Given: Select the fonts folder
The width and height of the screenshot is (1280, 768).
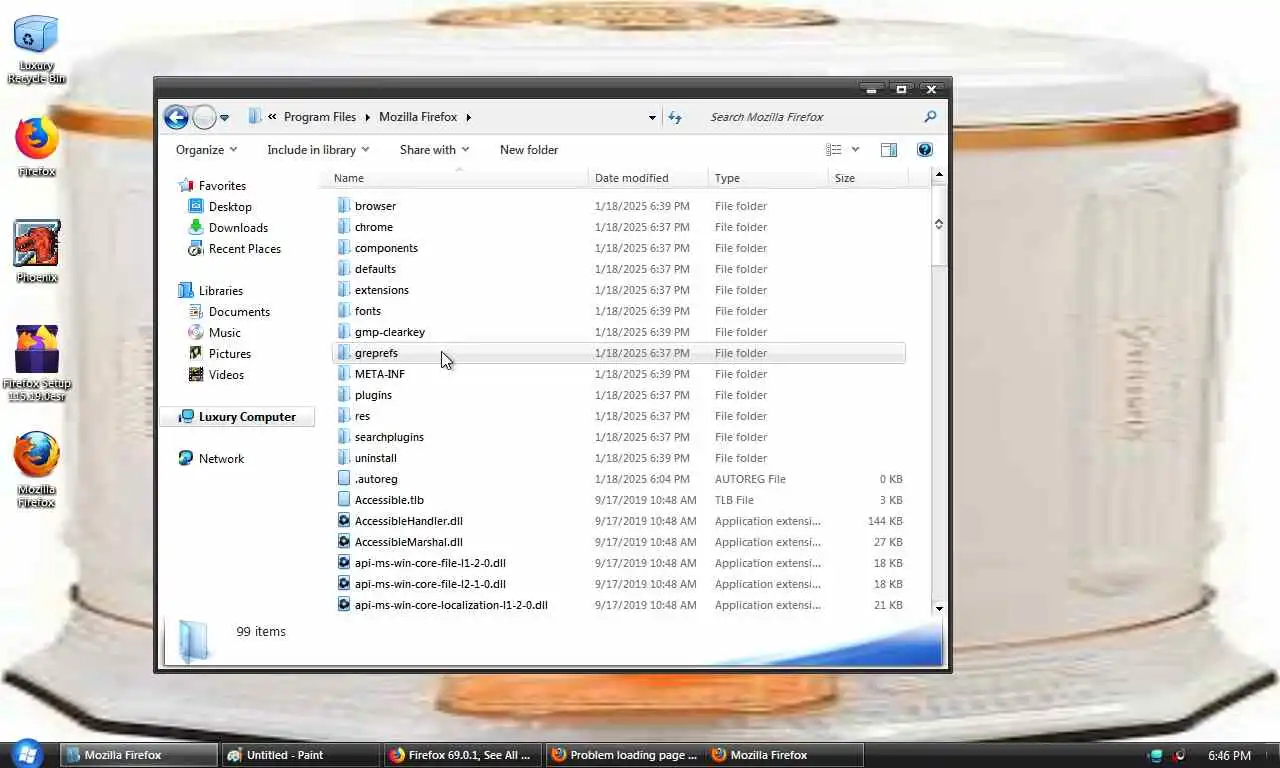Looking at the screenshot, I should (x=367, y=311).
